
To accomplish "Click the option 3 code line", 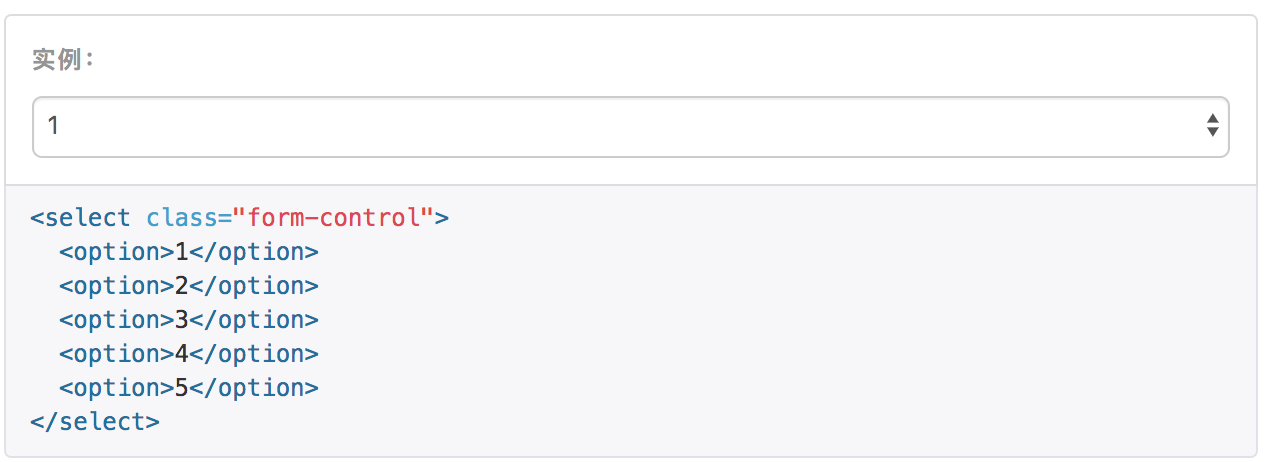I will pyautogui.click(x=188, y=320).
